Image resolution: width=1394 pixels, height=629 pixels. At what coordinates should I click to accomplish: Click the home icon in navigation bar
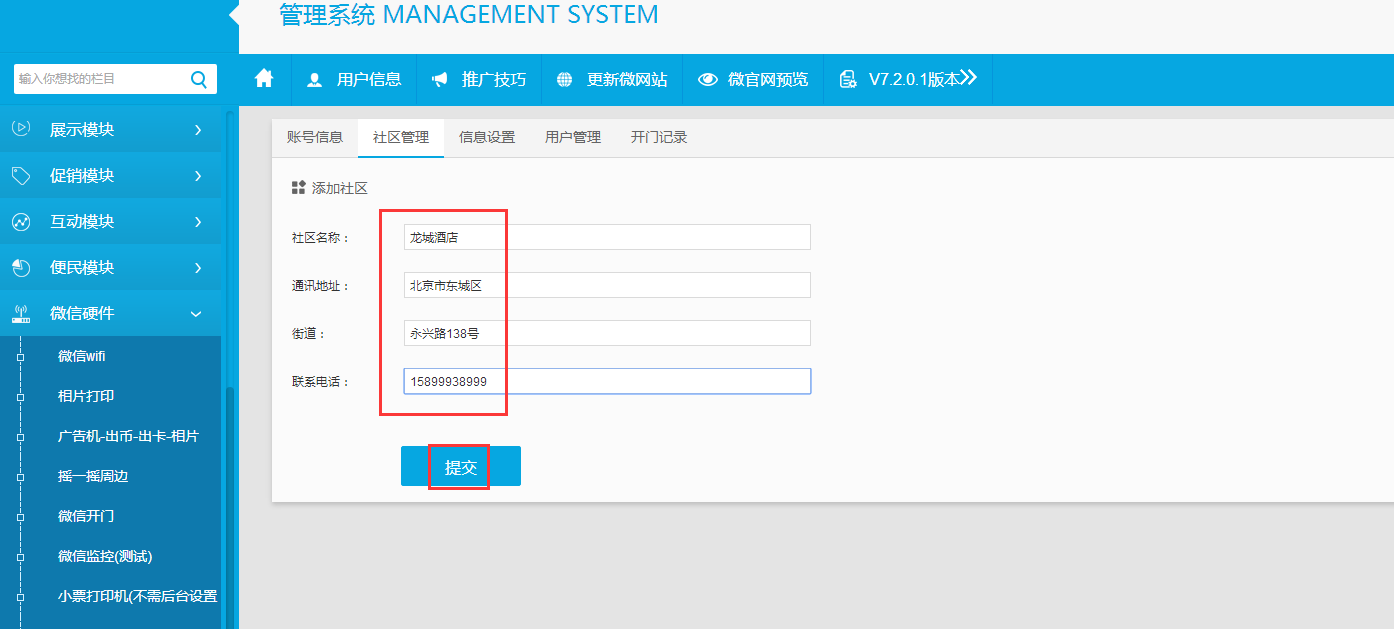coord(264,78)
